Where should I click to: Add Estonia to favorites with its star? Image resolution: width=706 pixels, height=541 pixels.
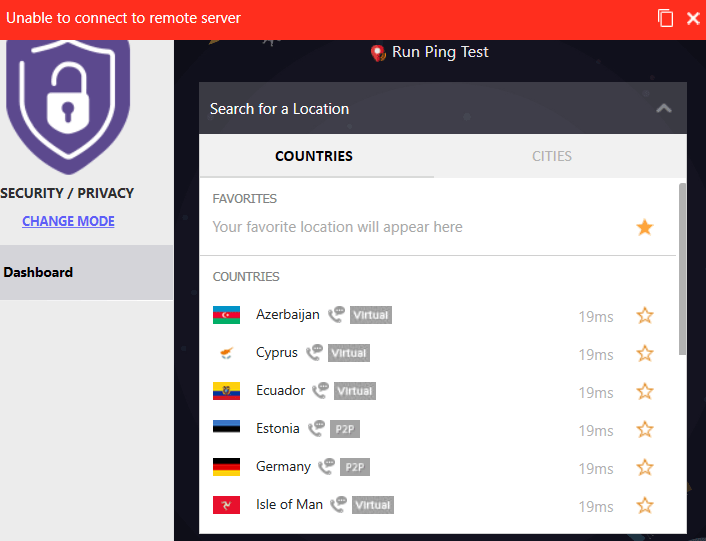click(x=645, y=429)
